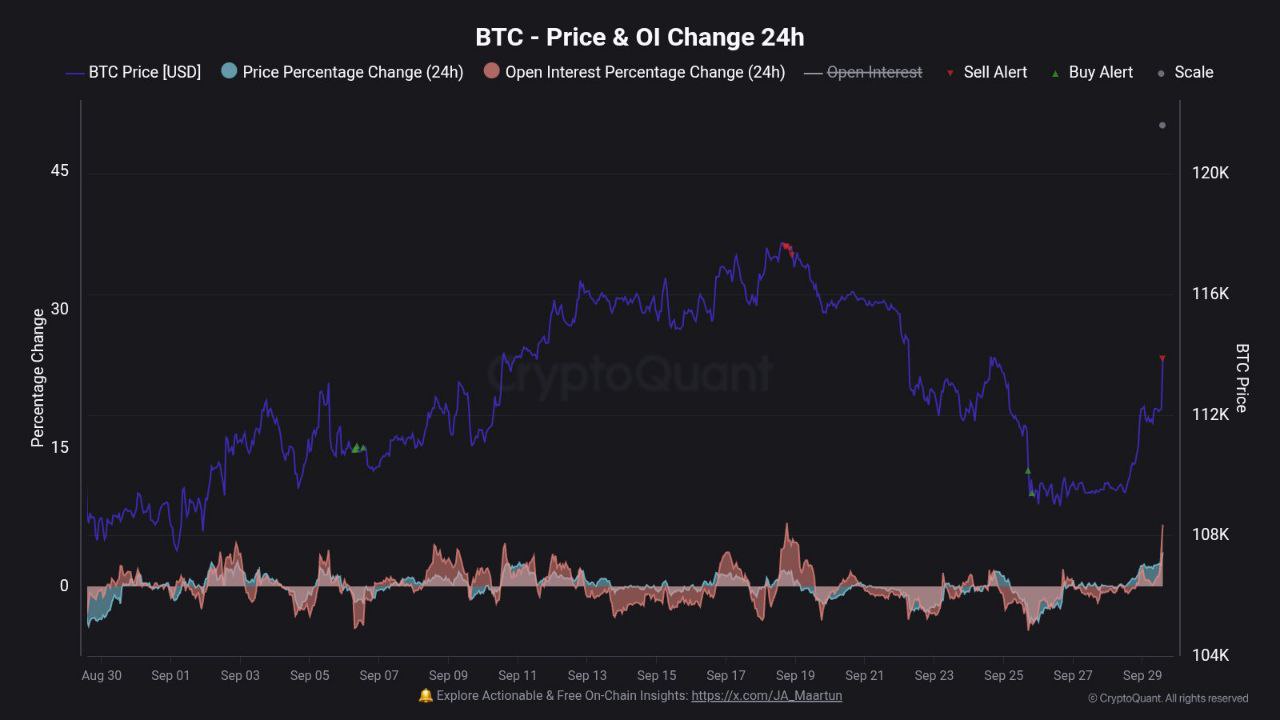This screenshot has height=720, width=1280.
Task: Click the blue Price Percentage Change swatch
Action: tap(229, 72)
